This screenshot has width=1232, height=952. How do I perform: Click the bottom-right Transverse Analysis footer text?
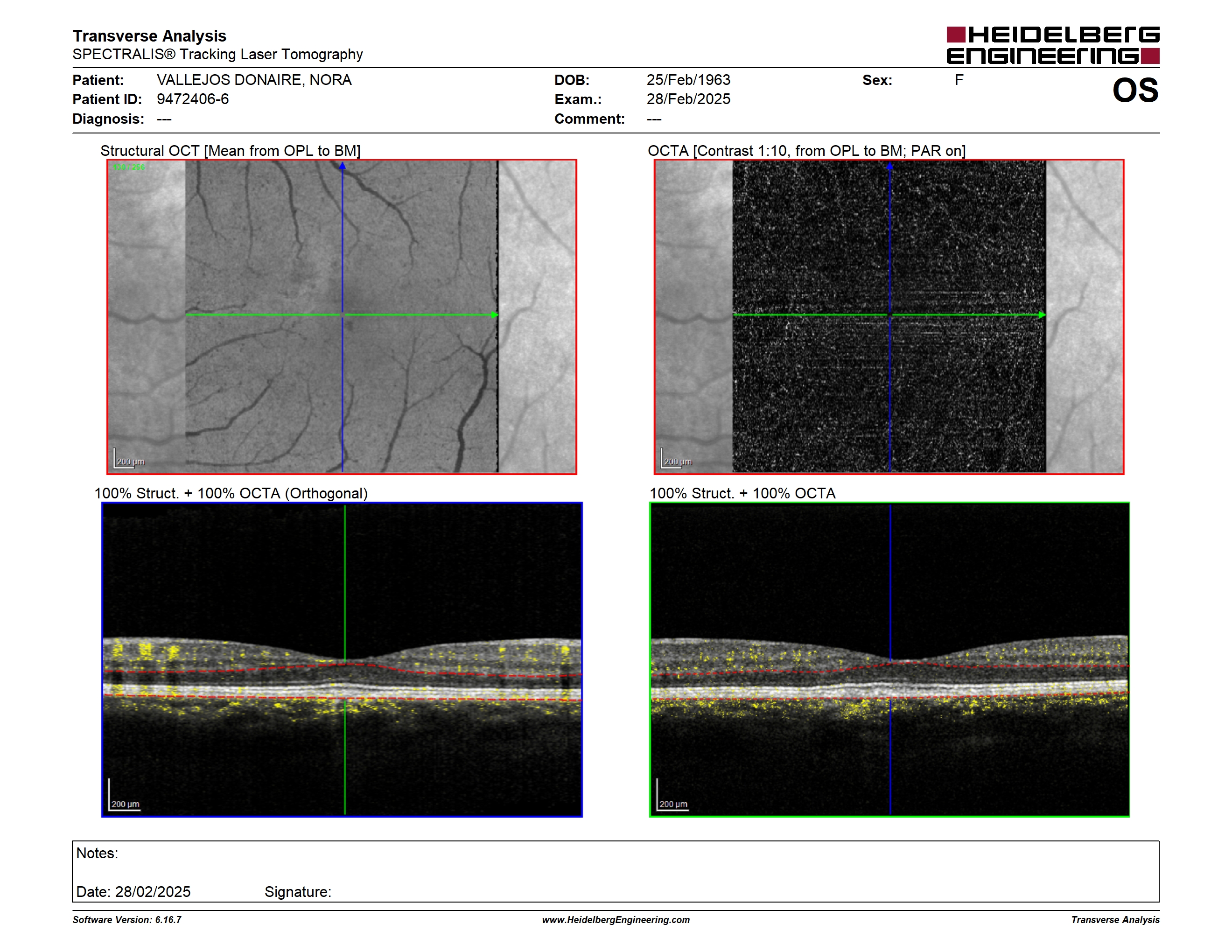1115,920
